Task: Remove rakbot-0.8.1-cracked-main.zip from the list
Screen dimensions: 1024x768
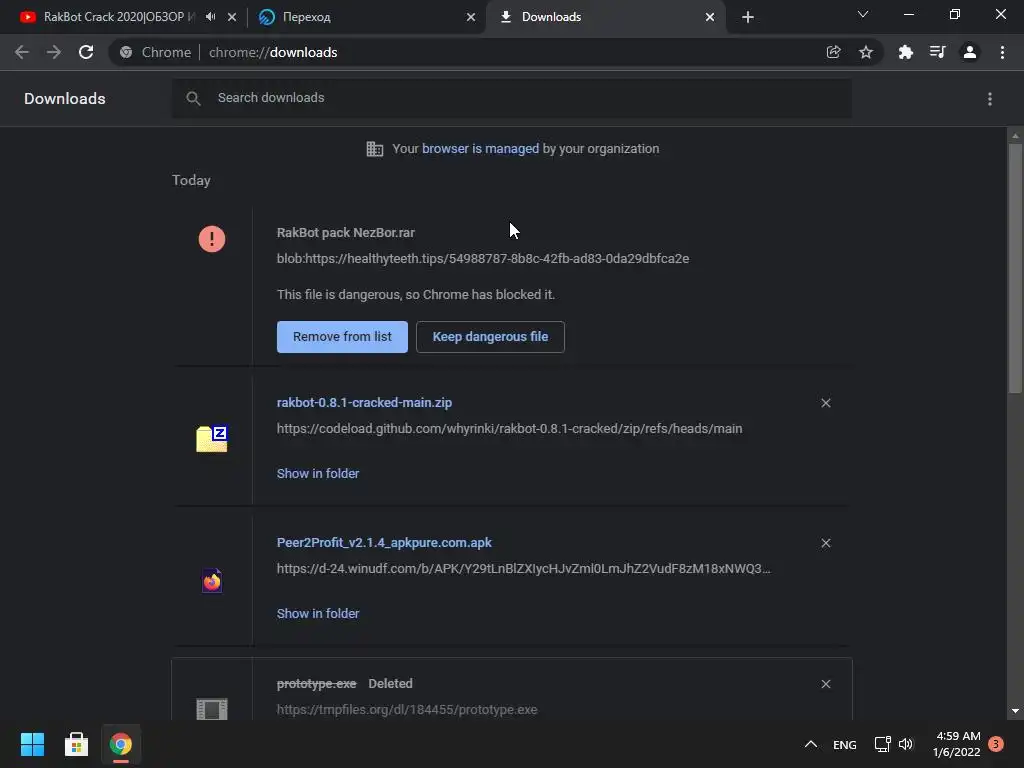Action: pyautogui.click(x=826, y=403)
